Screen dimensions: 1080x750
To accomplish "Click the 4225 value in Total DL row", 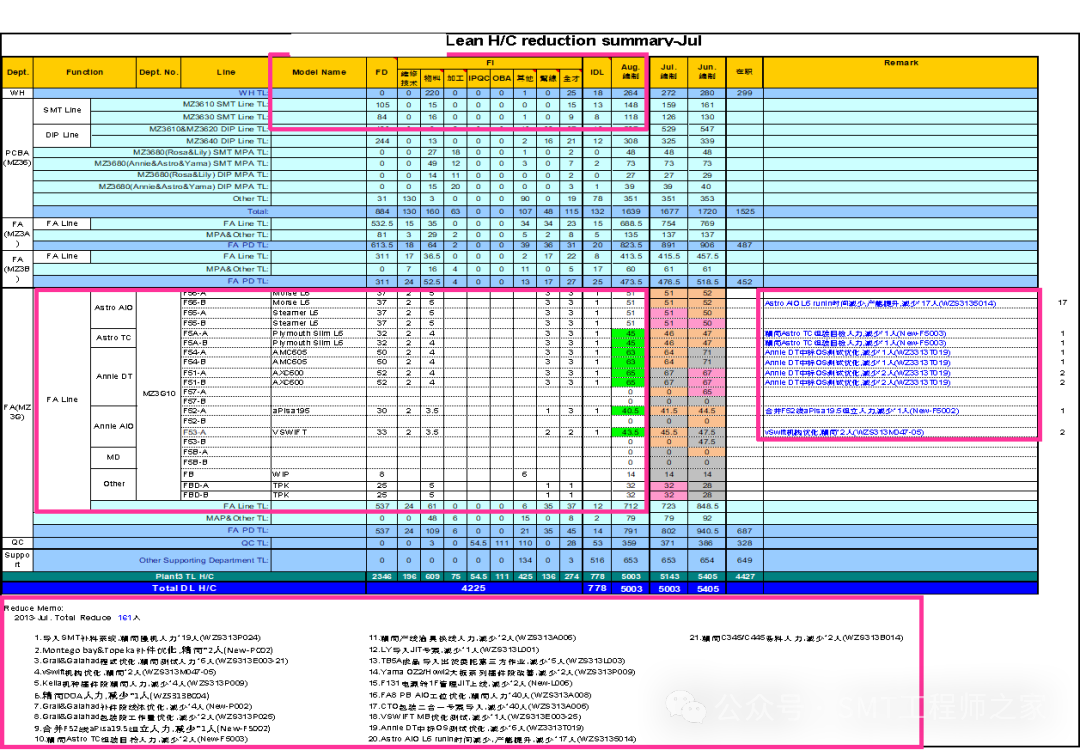I will point(473,588).
